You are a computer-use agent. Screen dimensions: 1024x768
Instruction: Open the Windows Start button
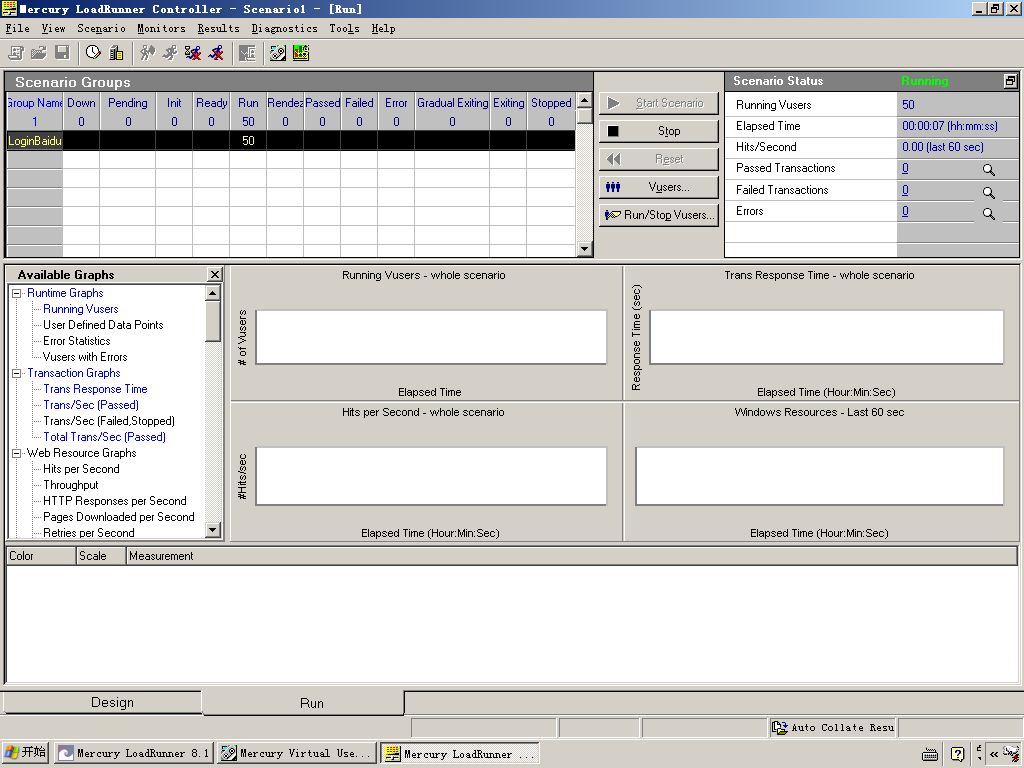coord(25,752)
